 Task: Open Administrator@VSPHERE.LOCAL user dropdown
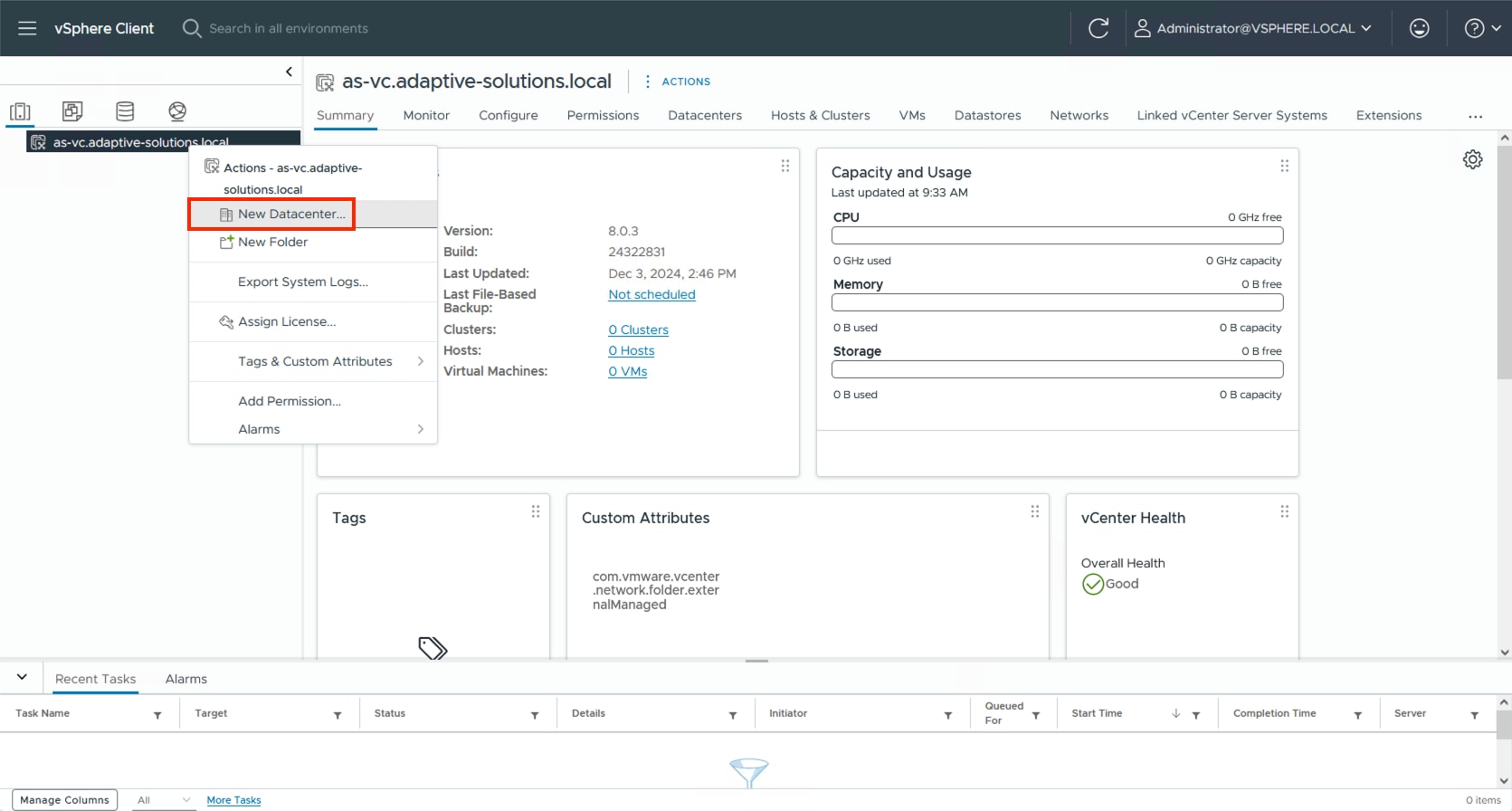1253,28
